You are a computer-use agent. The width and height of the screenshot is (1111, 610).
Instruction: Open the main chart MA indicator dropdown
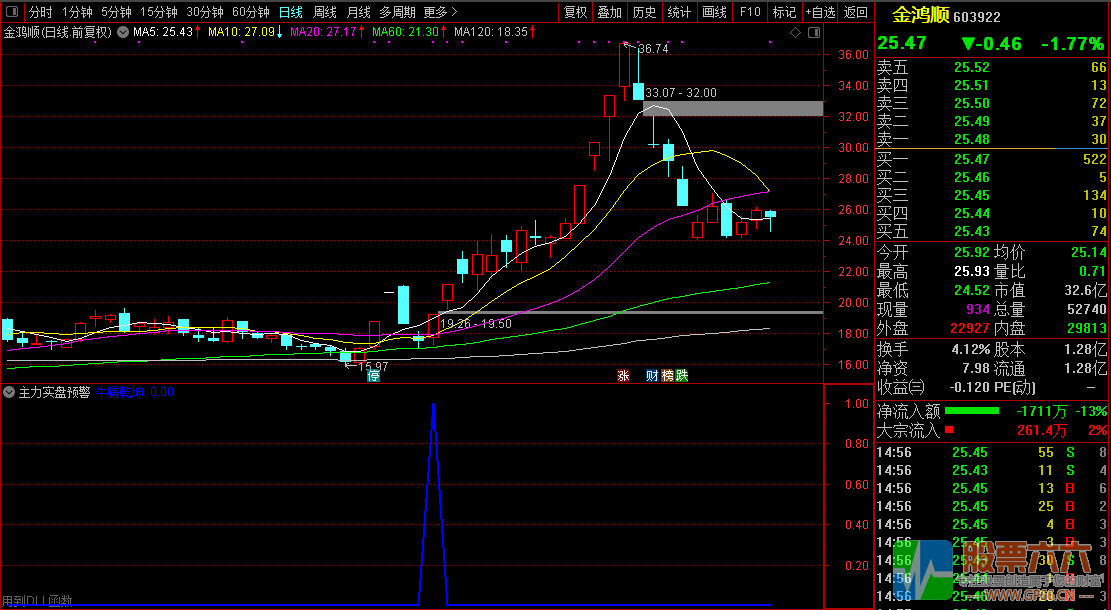coord(122,32)
